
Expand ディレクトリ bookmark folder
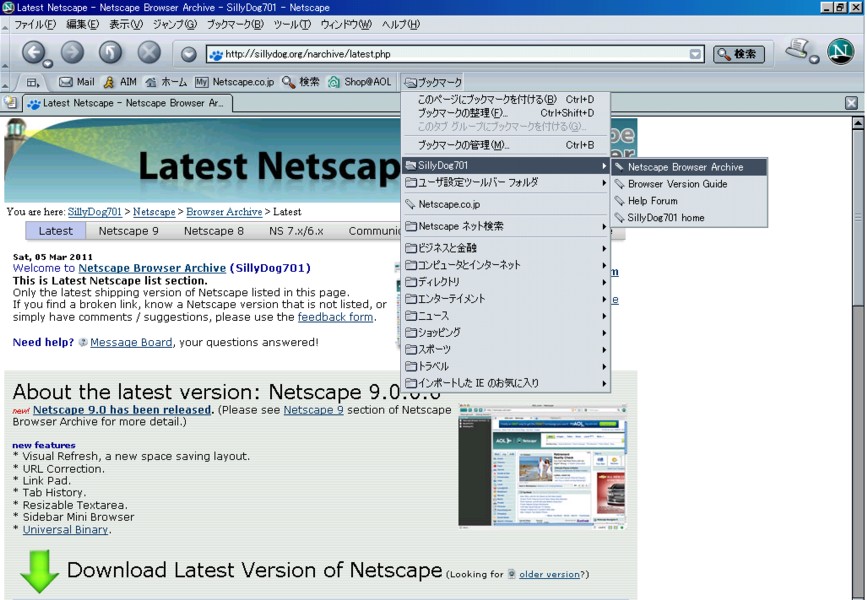coord(505,282)
